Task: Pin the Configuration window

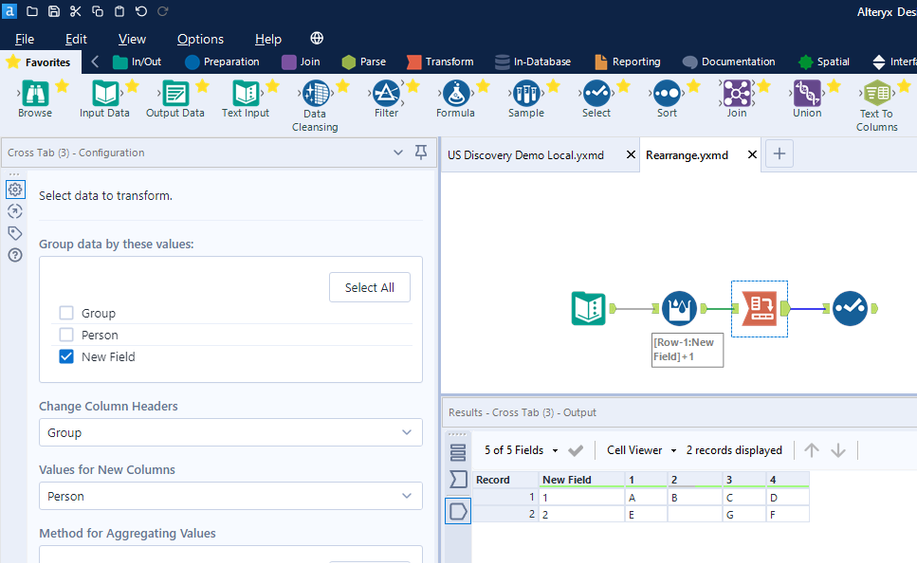Action: point(420,153)
